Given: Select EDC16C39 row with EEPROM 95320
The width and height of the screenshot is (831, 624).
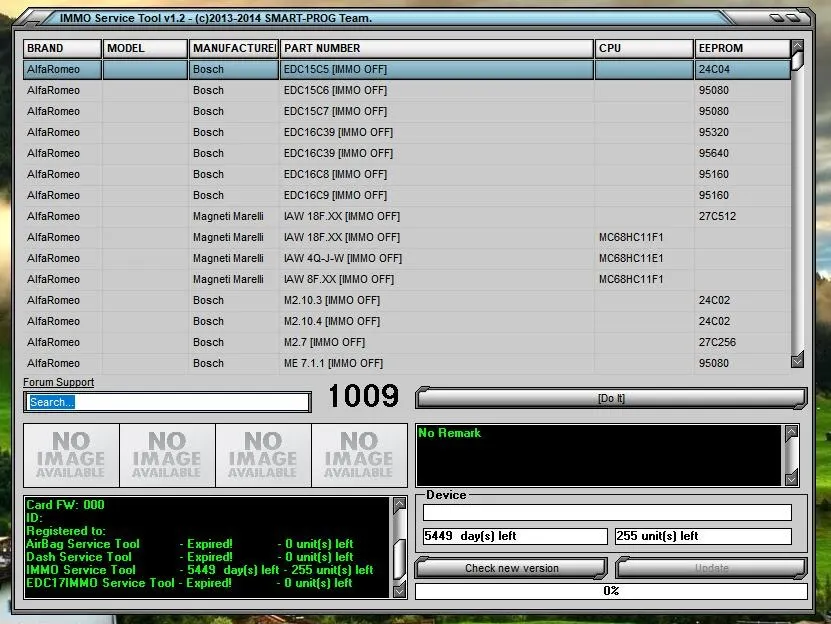Looking at the screenshot, I should (406, 132).
